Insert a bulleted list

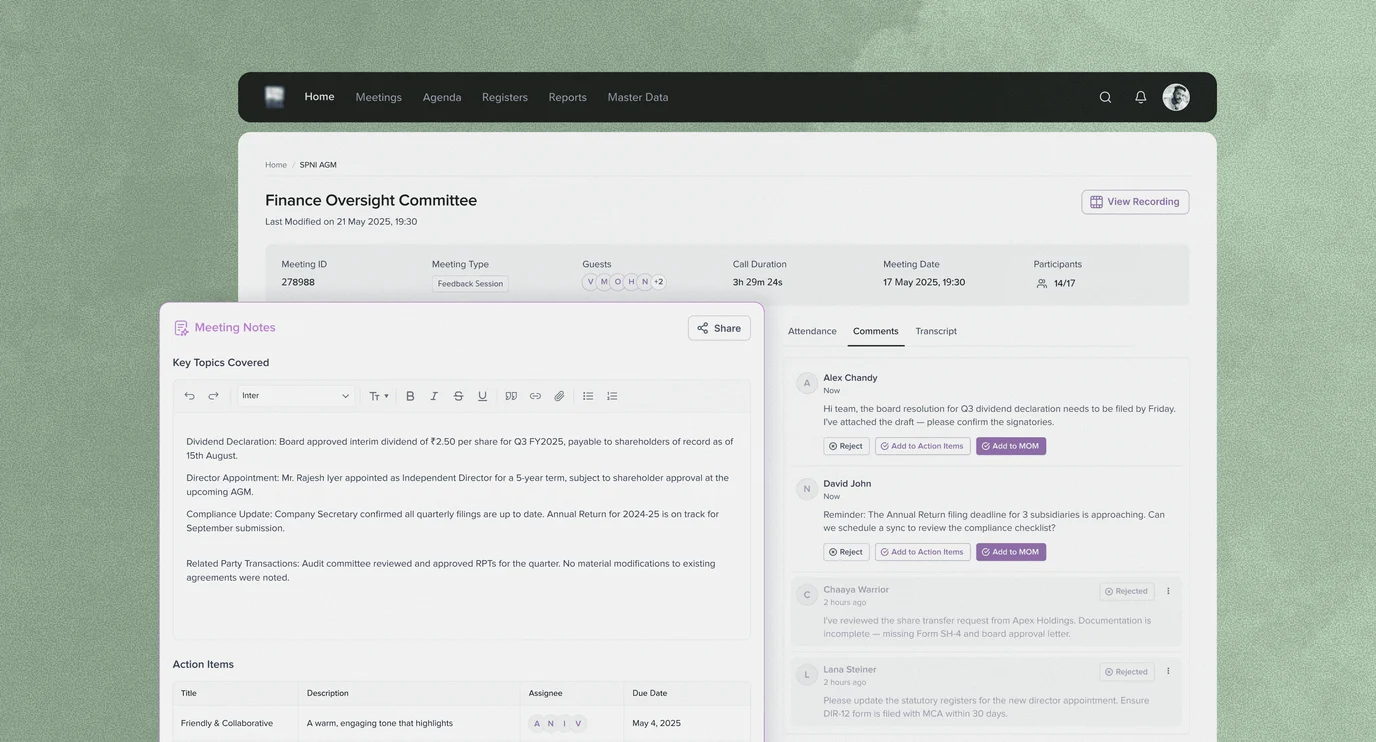pyautogui.click(x=588, y=396)
